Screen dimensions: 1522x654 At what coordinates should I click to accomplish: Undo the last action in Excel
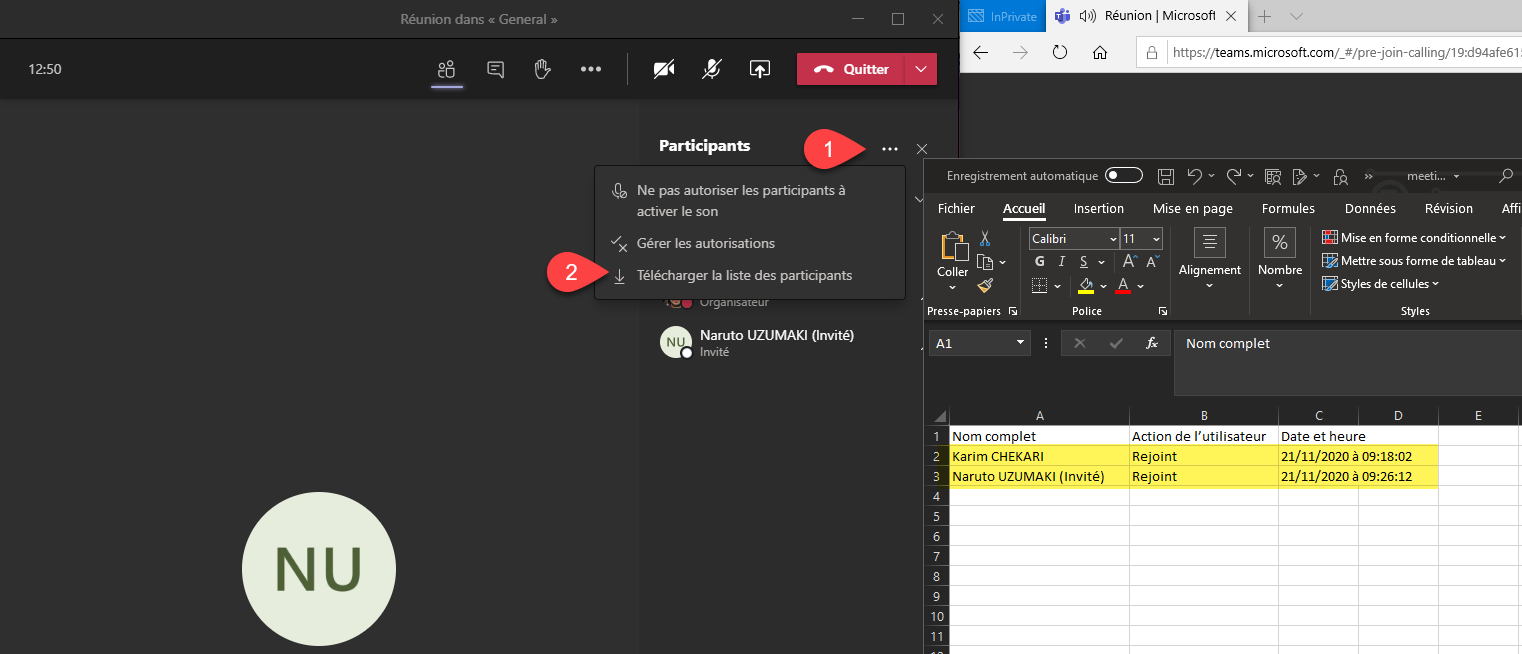click(1193, 176)
